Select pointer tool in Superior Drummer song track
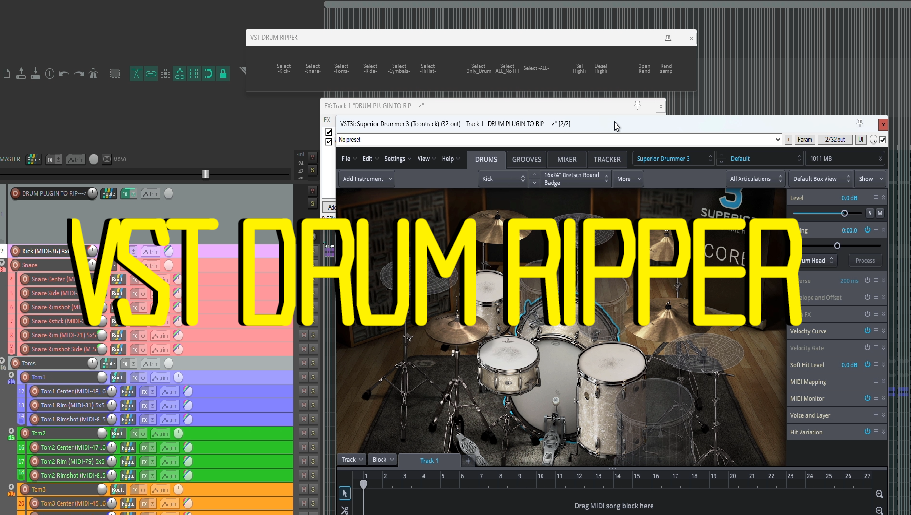 (x=345, y=493)
